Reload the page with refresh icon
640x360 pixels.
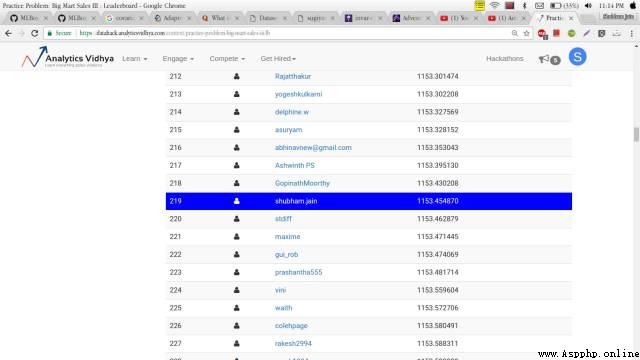tap(35, 33)
